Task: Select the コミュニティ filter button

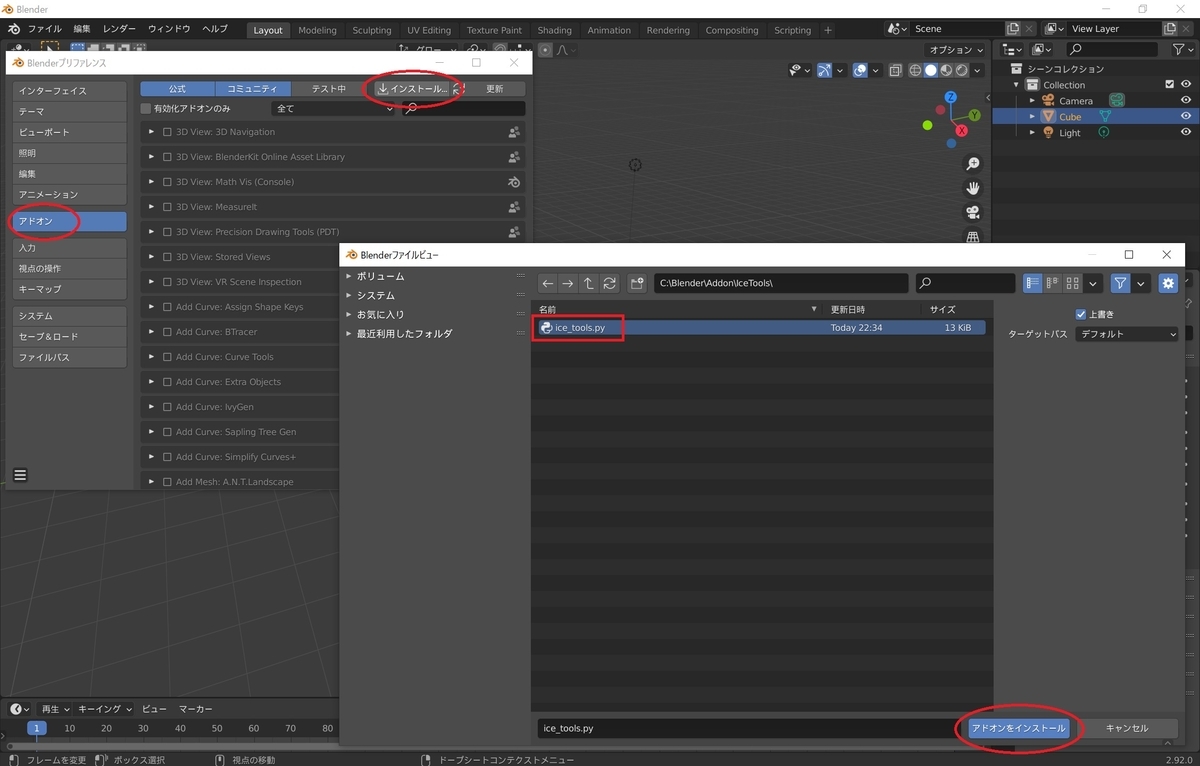Action: [x=253, y=89]
